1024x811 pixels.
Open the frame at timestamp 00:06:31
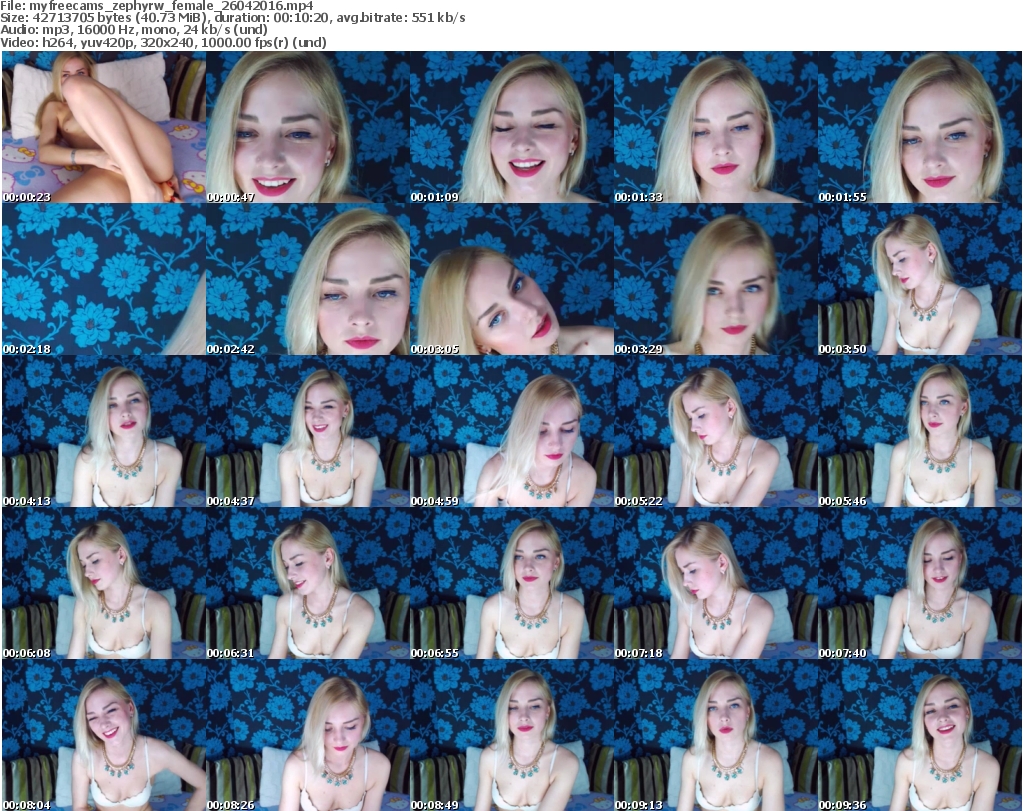[308, 583]
